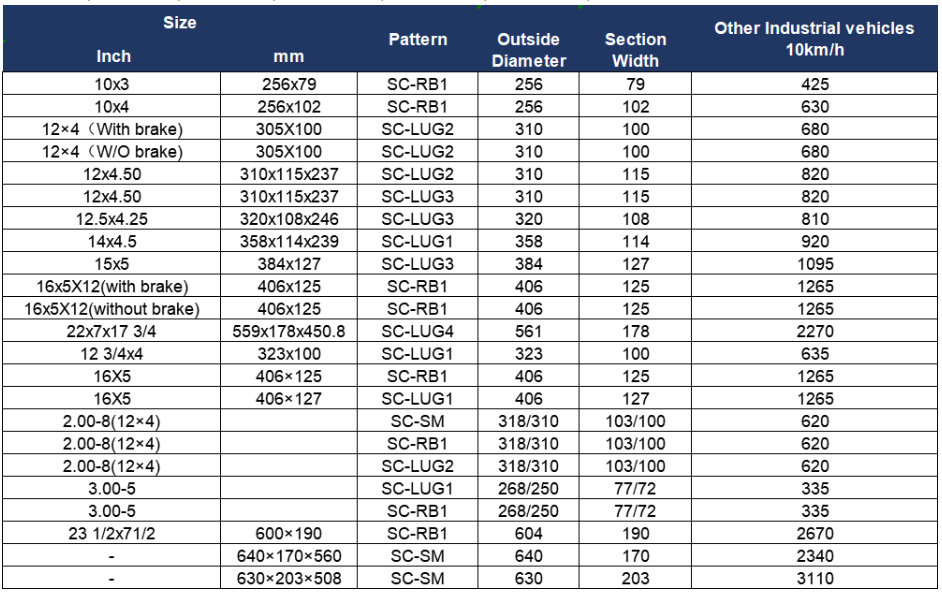Click the 16x5X12(without brake) cell

pos(112,308)
